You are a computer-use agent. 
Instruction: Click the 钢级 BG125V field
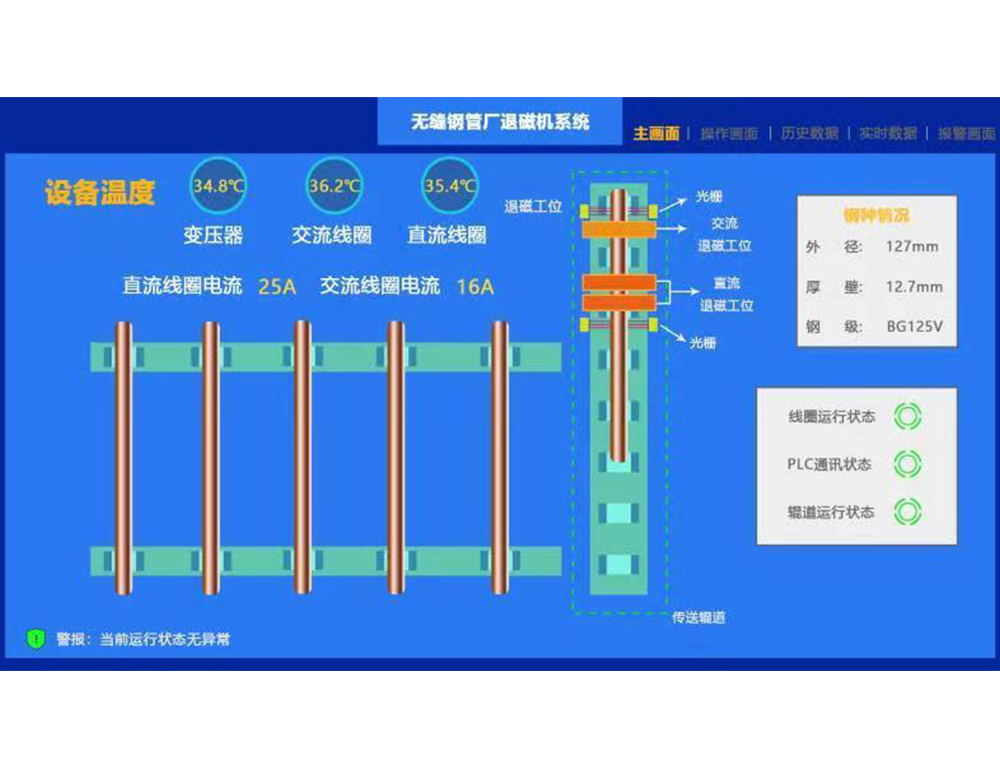point(914,326)
